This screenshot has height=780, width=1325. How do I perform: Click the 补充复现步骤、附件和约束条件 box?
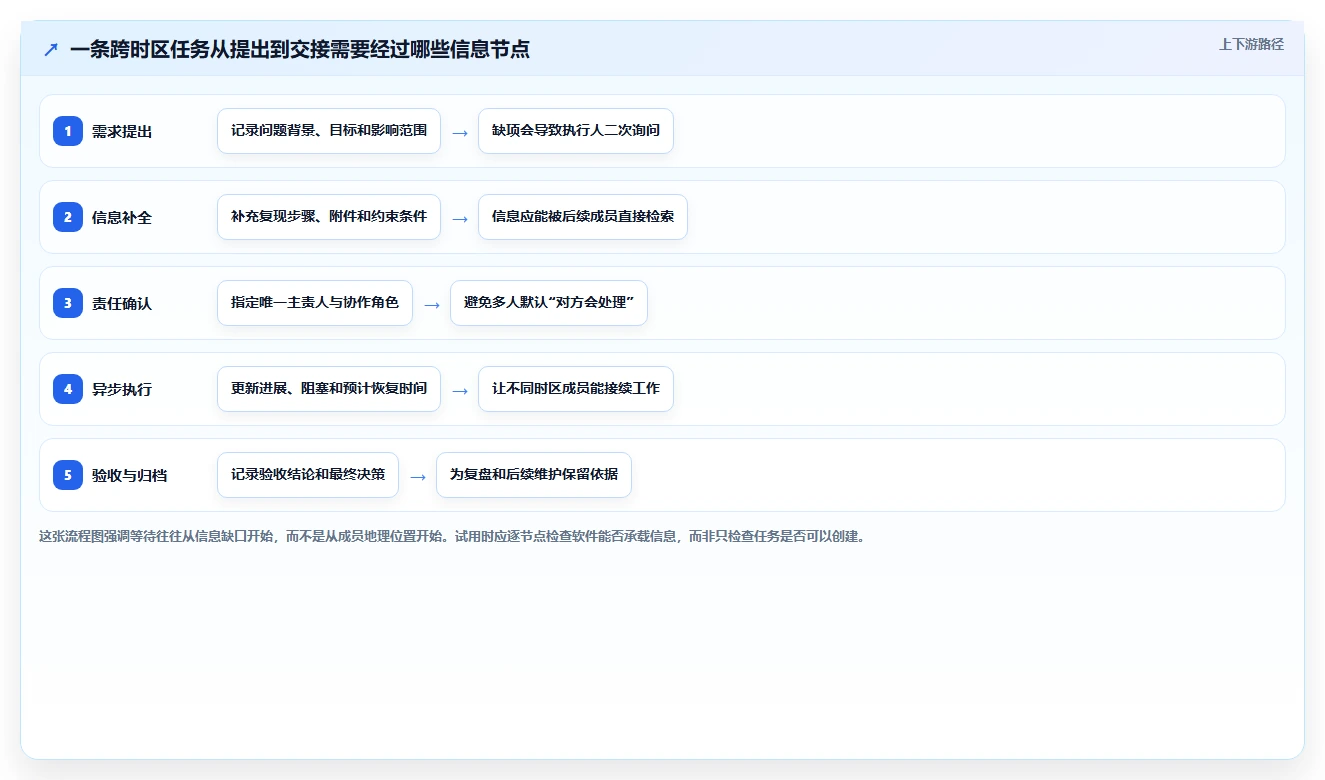(329, 217)
